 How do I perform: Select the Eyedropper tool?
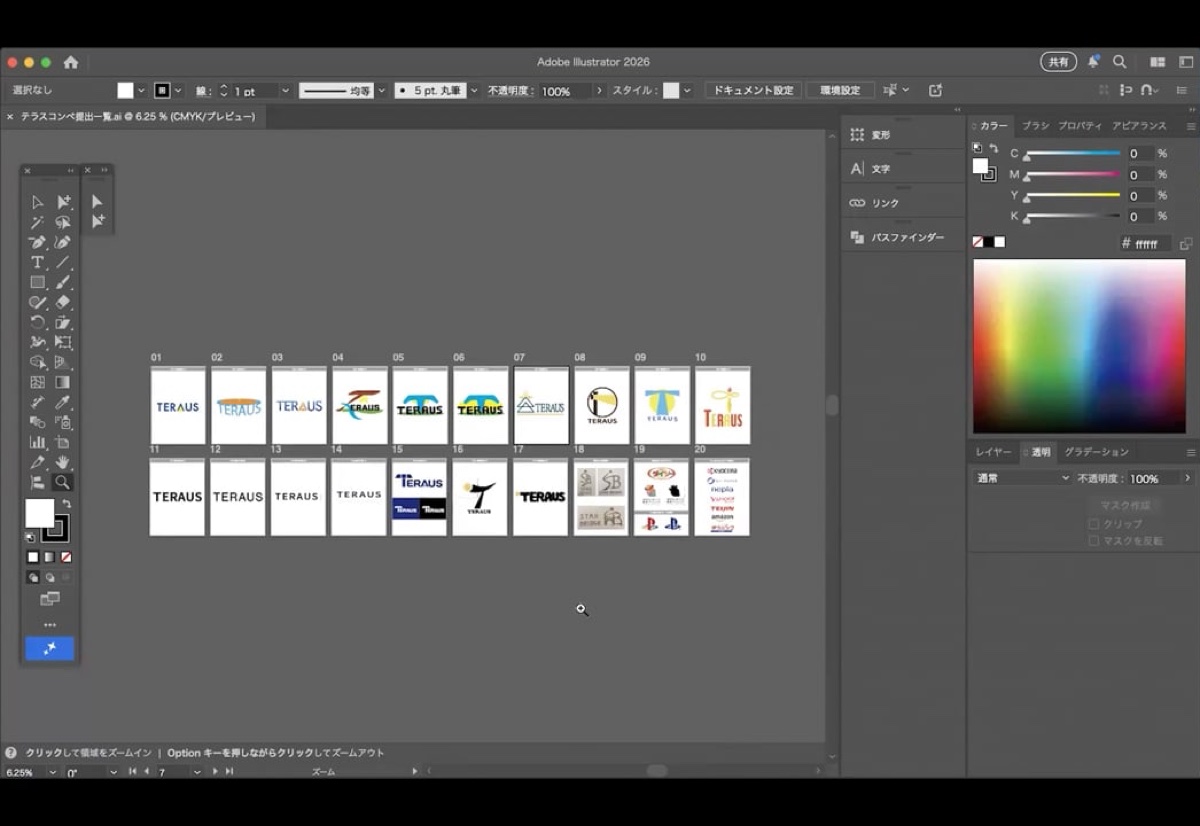tap(63, 402)
